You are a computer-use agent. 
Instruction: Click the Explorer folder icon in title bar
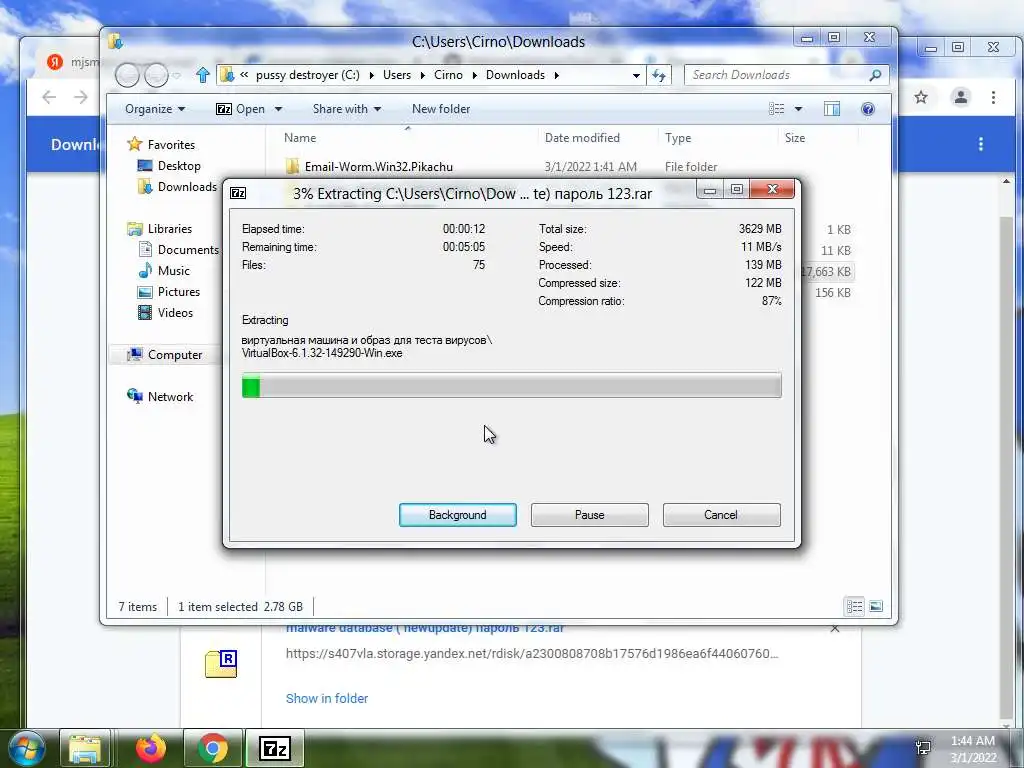click(116, 41)
